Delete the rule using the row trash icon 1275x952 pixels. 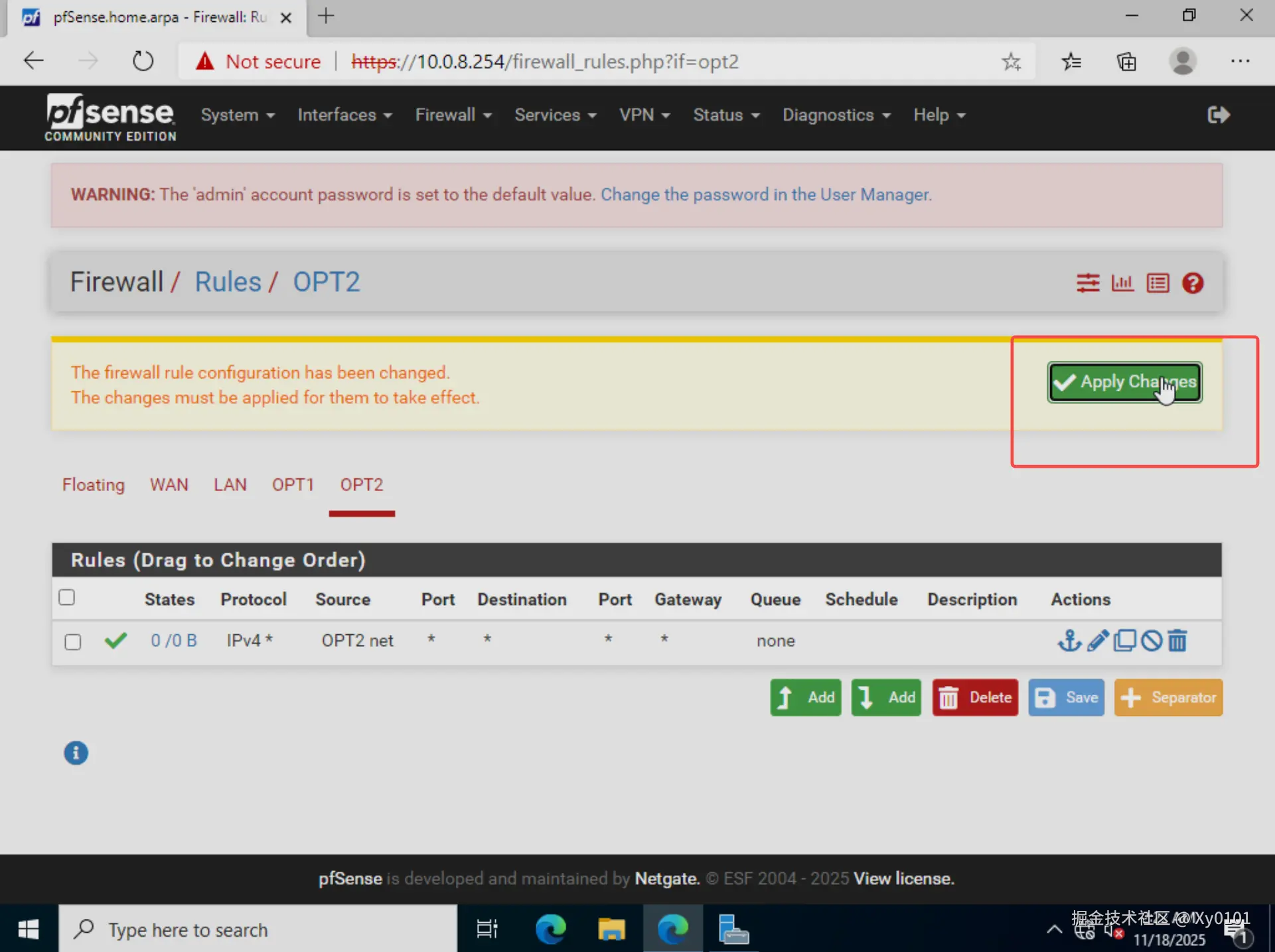(1177, 641)
